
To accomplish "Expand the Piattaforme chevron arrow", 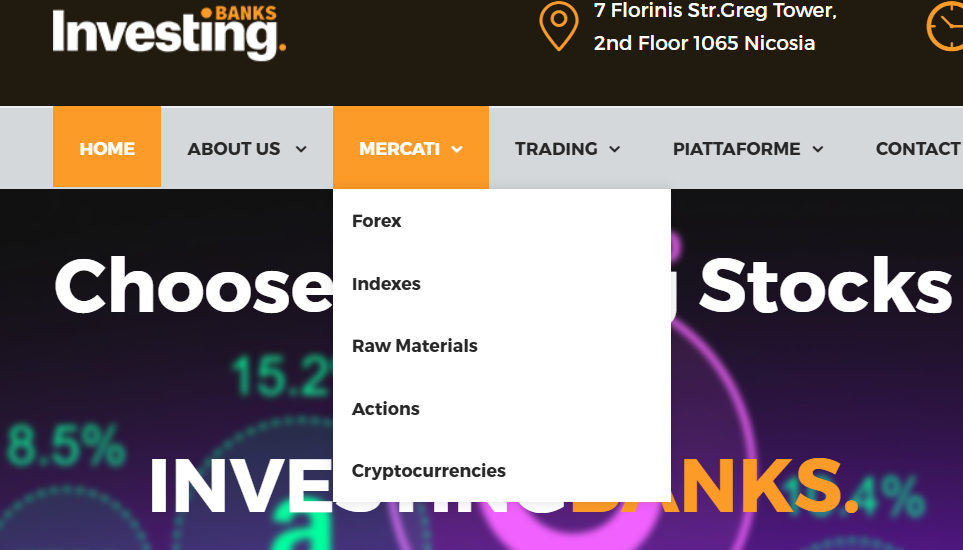I will point(818,149).
